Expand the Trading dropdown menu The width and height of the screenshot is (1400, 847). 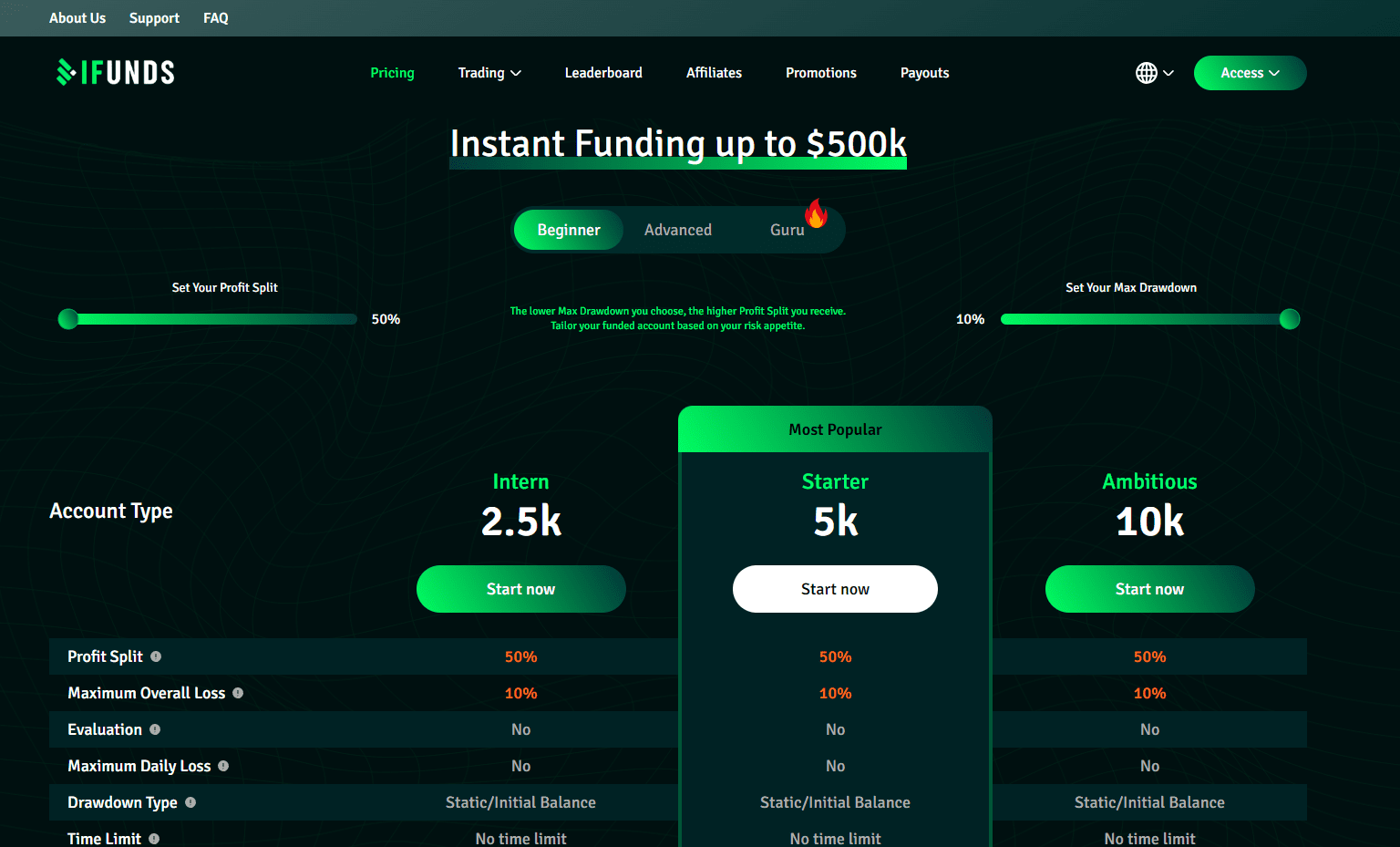[x=489, y=73]
